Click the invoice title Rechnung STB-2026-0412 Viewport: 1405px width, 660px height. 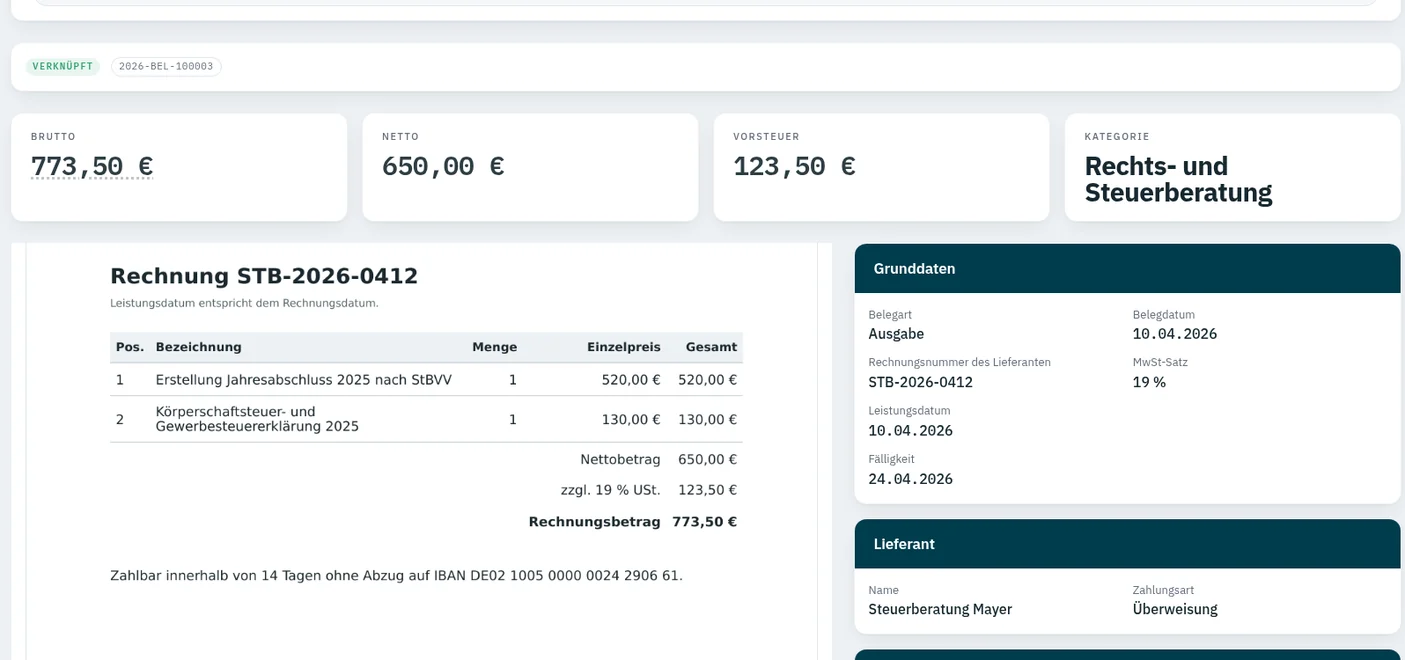click(x=264, y=276)
